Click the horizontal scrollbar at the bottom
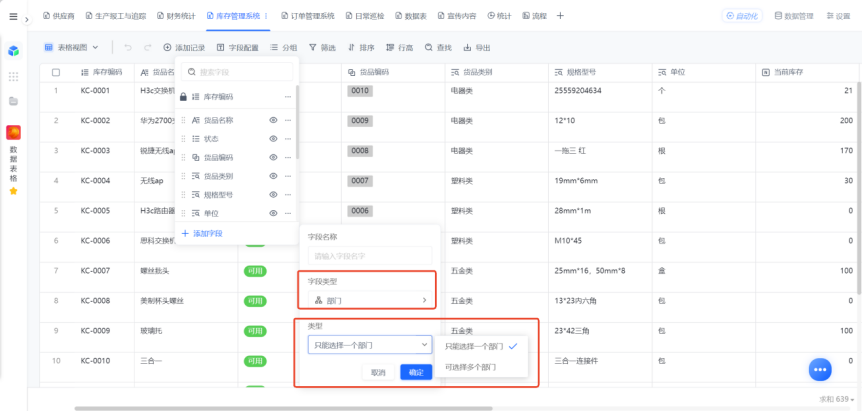This screenshot has width=862, height=411. click(x=283, y=408)
